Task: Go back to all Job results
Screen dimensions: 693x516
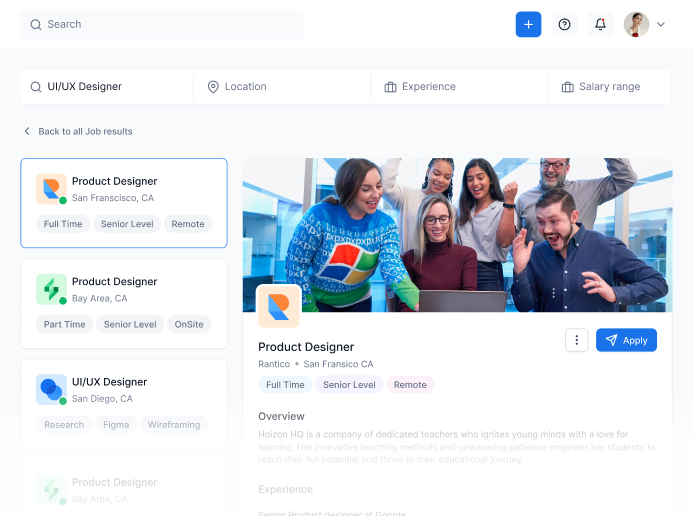Action: pos(85,131)
